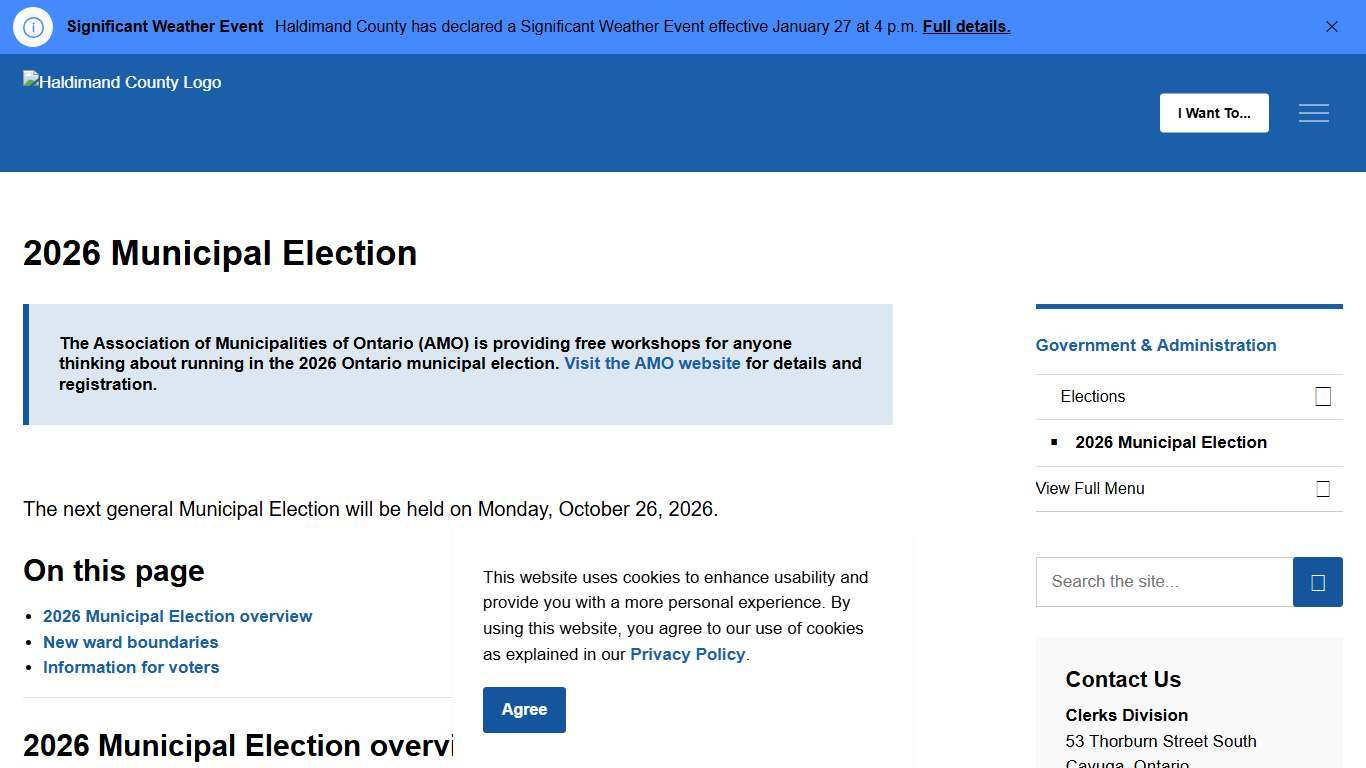This screenshot has height=768, width=1366.
Task: Open Government & Administration sidebar heading
Action: click(1155, 346)
